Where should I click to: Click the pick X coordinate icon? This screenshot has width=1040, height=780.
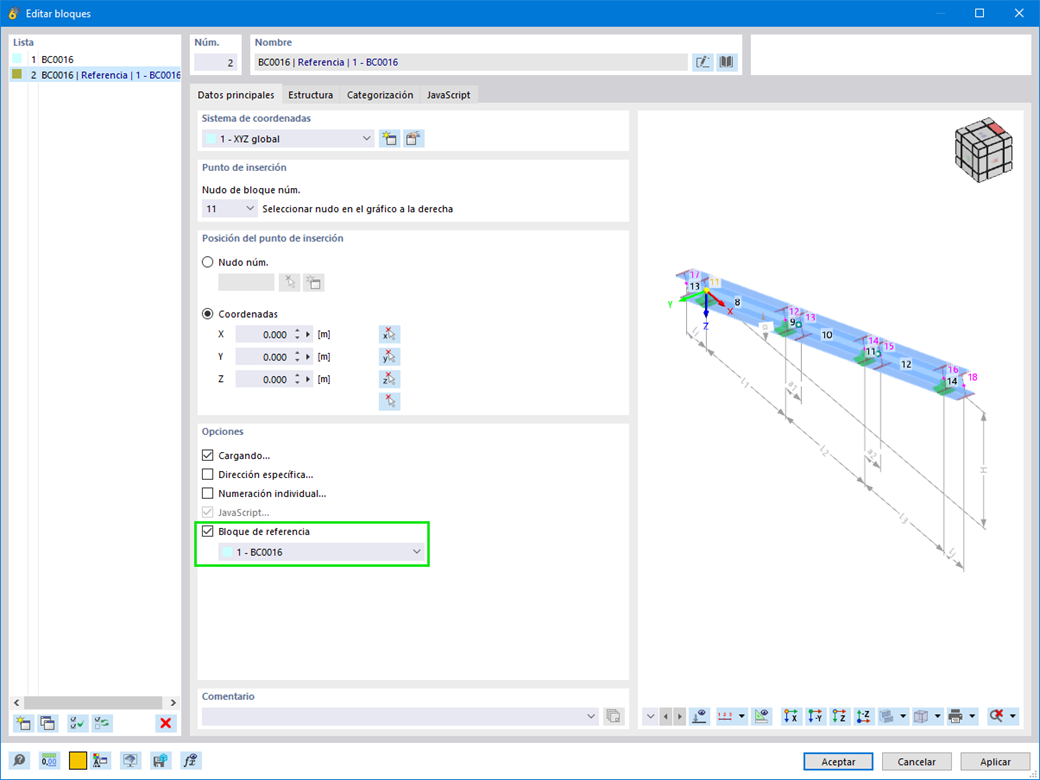click(x=389, y=334)
